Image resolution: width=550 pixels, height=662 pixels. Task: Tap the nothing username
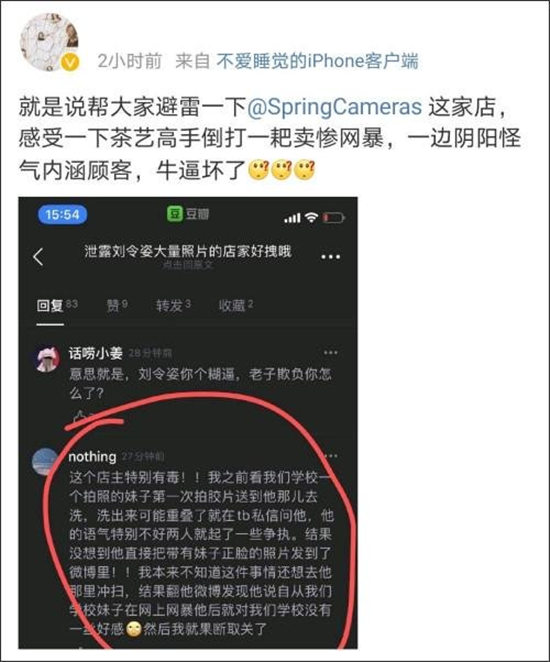(92, 456)
